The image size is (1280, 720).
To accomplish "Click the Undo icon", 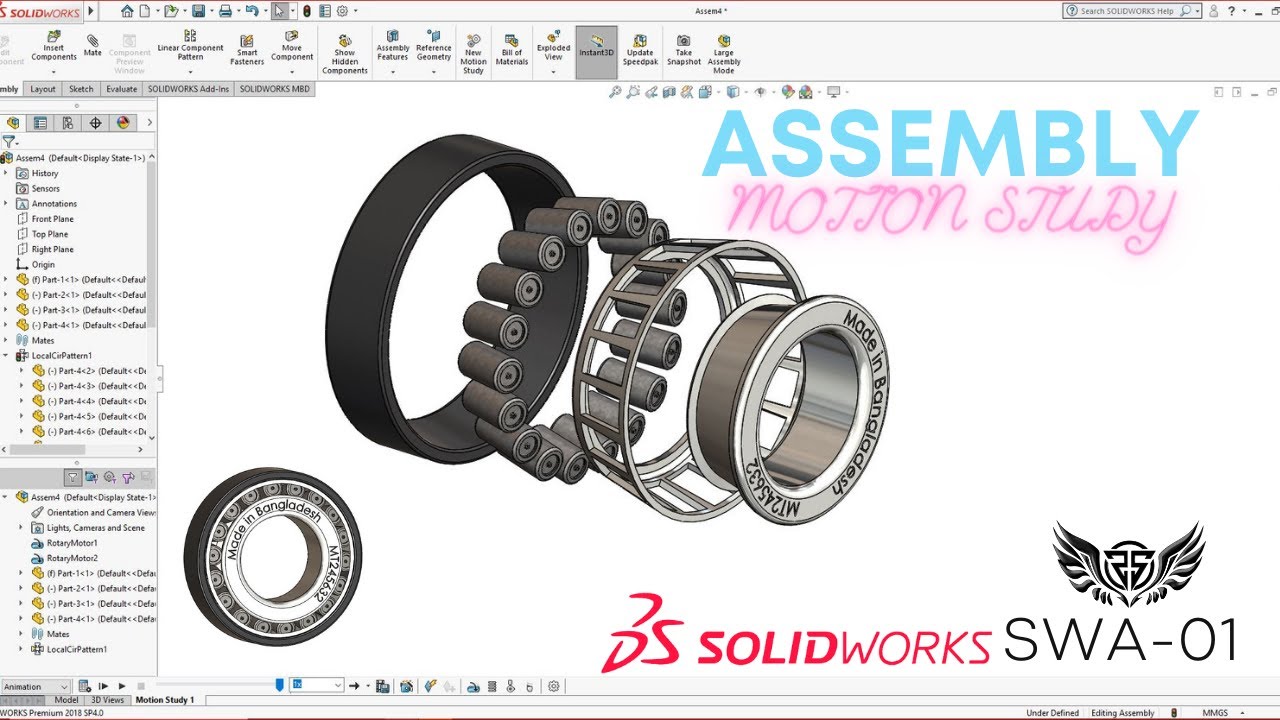I will [252, 11].
